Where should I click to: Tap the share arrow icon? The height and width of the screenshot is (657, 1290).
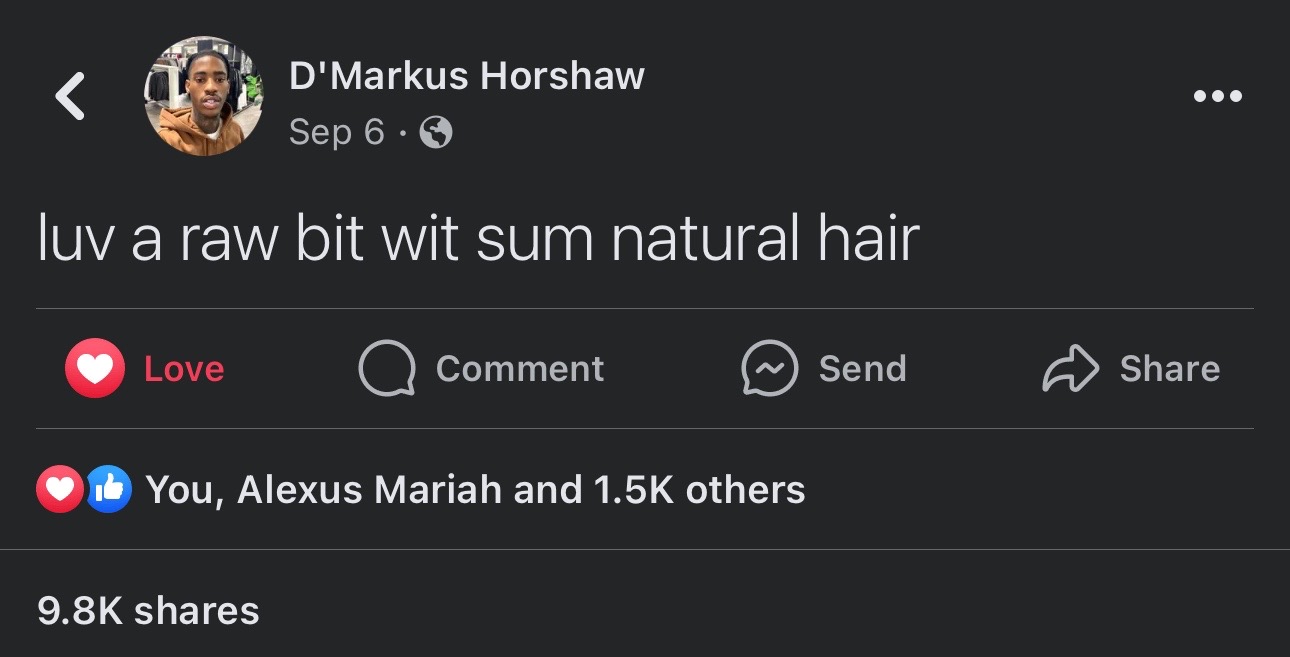(1070, 369)
